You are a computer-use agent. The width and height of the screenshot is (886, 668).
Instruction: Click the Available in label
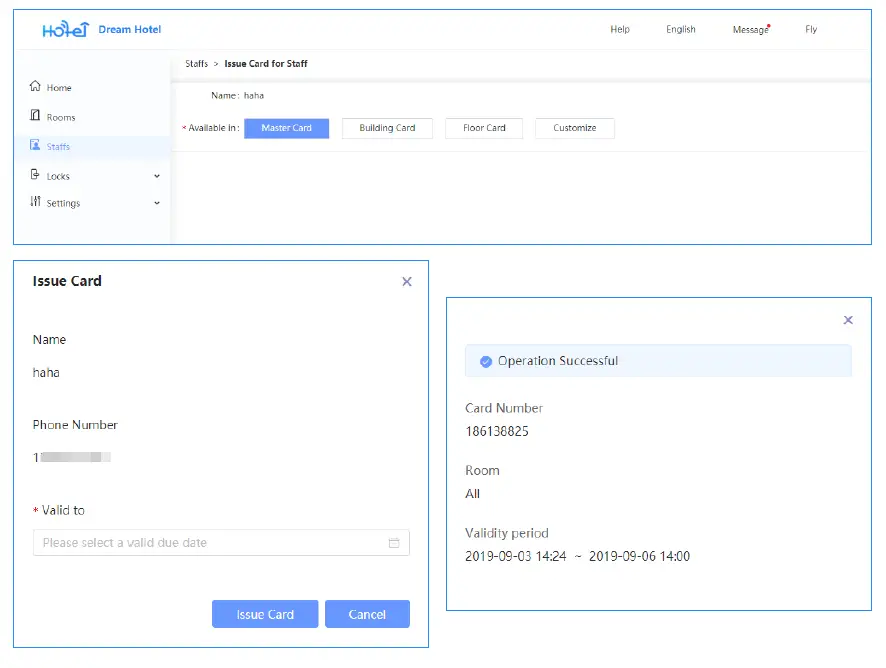coord(213,128)
